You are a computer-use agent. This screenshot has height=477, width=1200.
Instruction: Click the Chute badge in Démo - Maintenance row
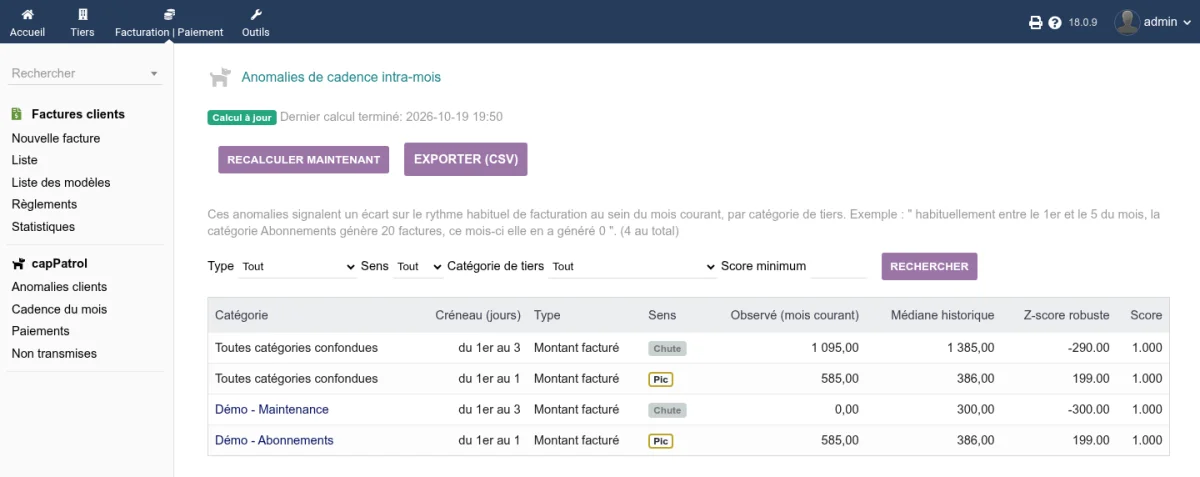tap(667, 410)
